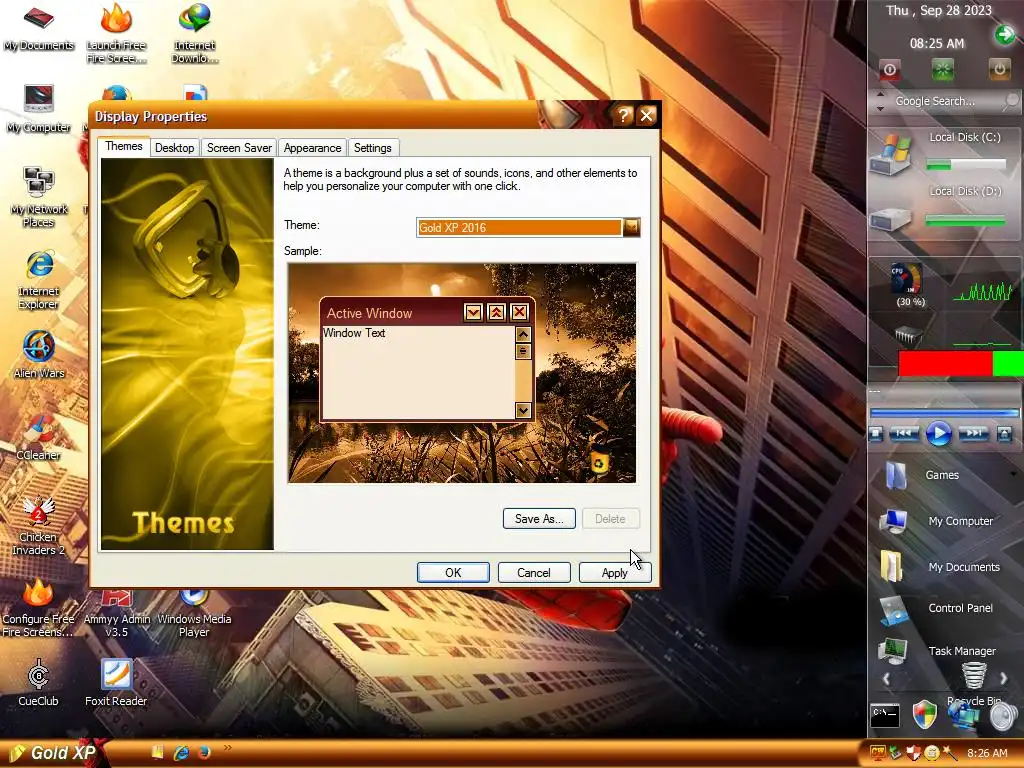Open Internet Download Manager desktop icon

pyautogui.click(x=195, y=33)
